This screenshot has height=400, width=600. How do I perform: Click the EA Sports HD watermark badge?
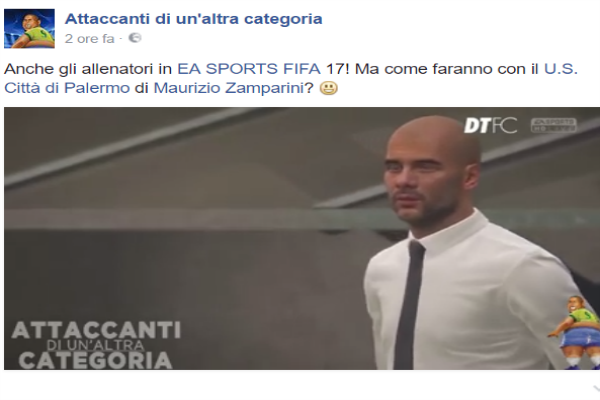click(553, 125)
